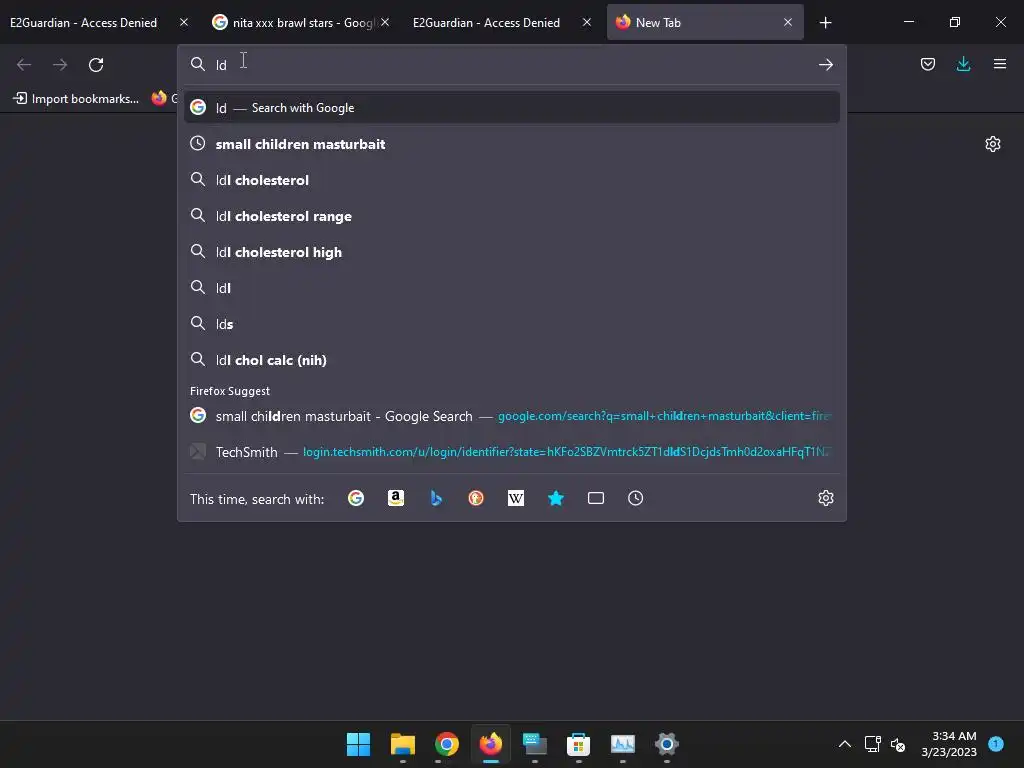Open network status tray icon
The image size is (1024, 768).
pos(872,744)
